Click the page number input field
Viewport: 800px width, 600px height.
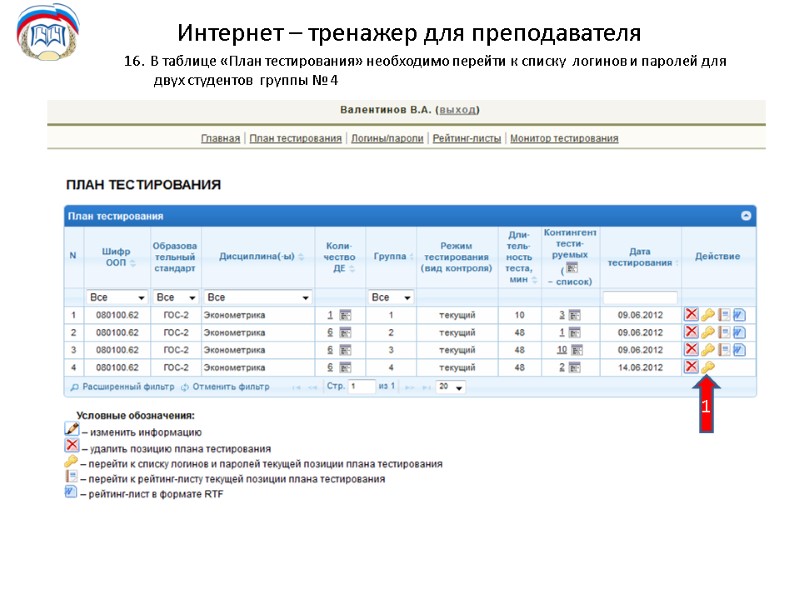point(362,386)
